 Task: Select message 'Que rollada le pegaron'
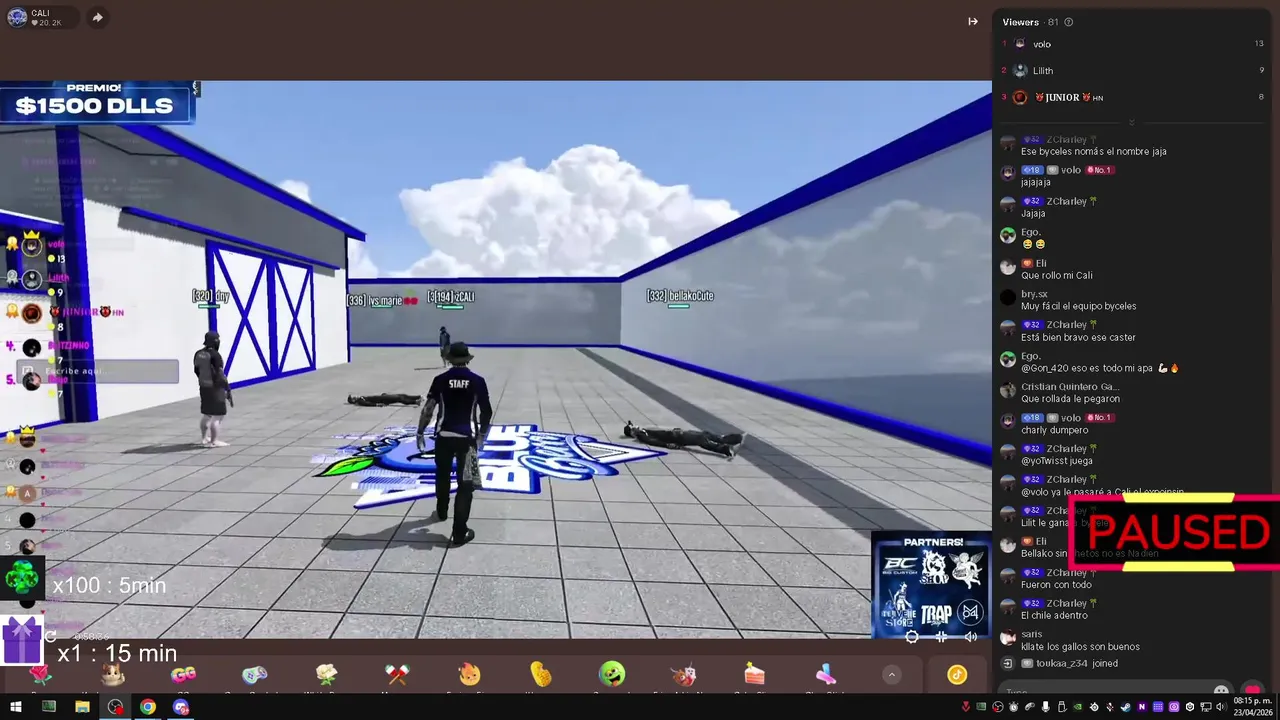[x=1071, y=399]
